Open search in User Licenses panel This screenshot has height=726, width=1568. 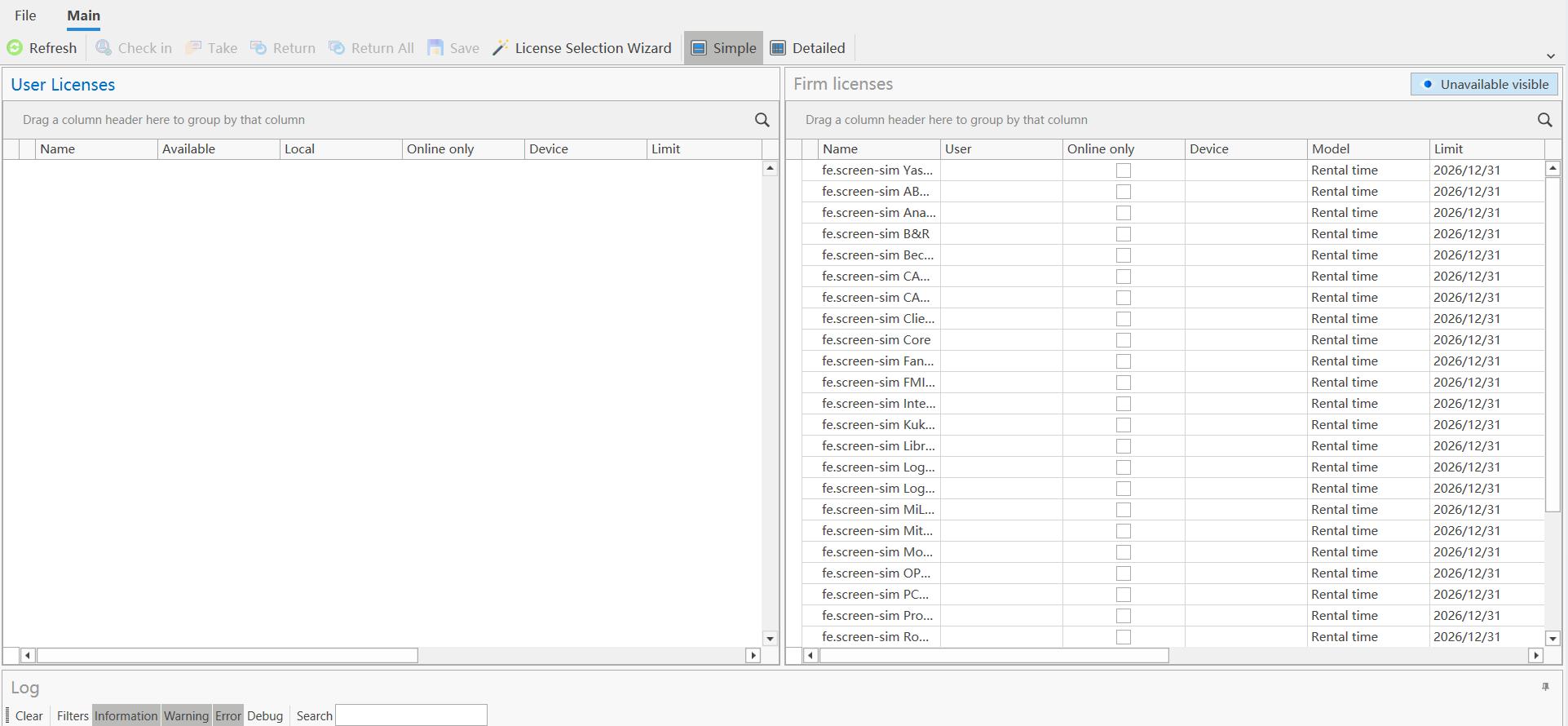coord(762,120)
